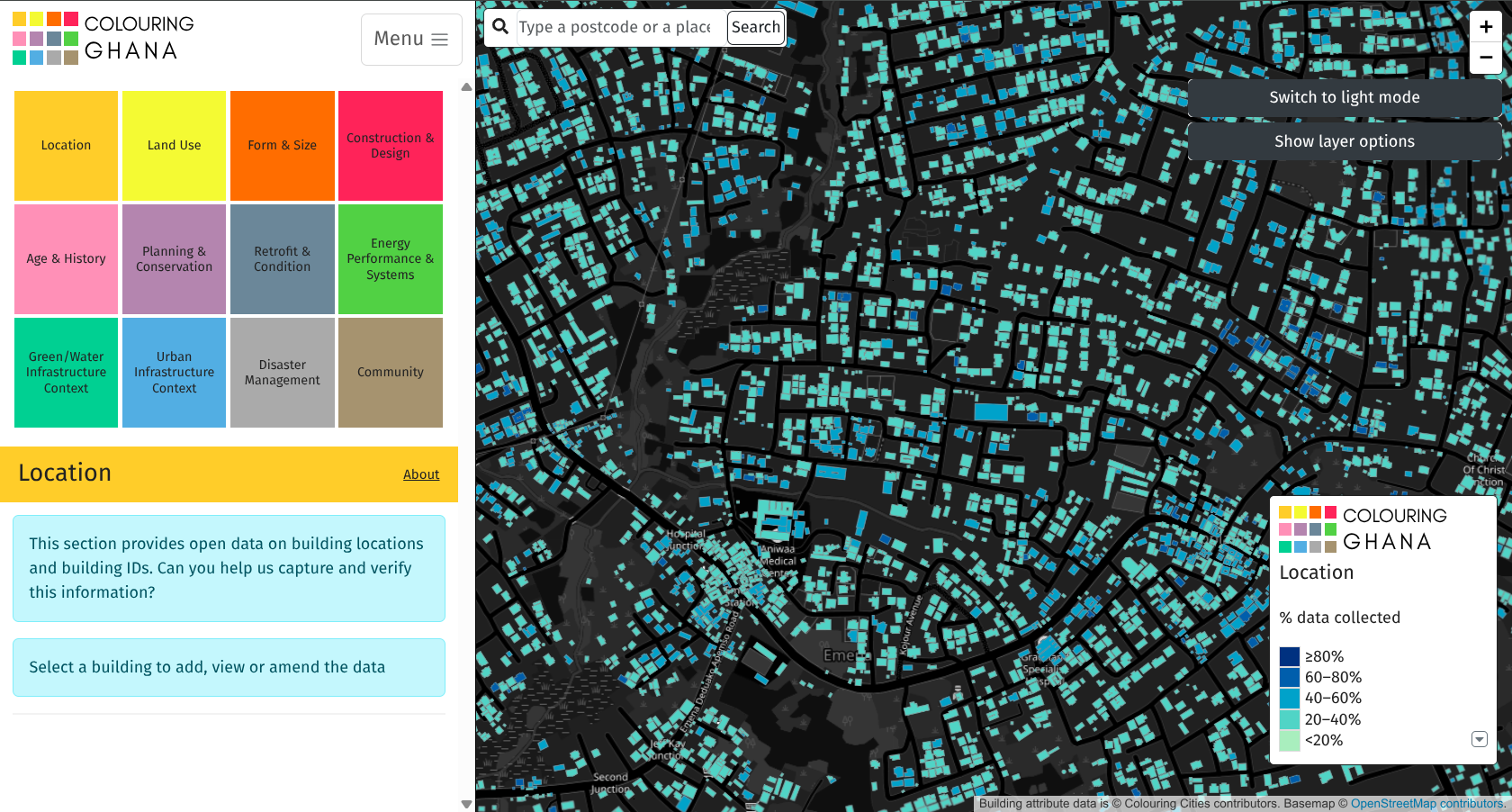Select the Age & History tile
The width and height of the screenshot is (1512, 812).
coord(66,259)
